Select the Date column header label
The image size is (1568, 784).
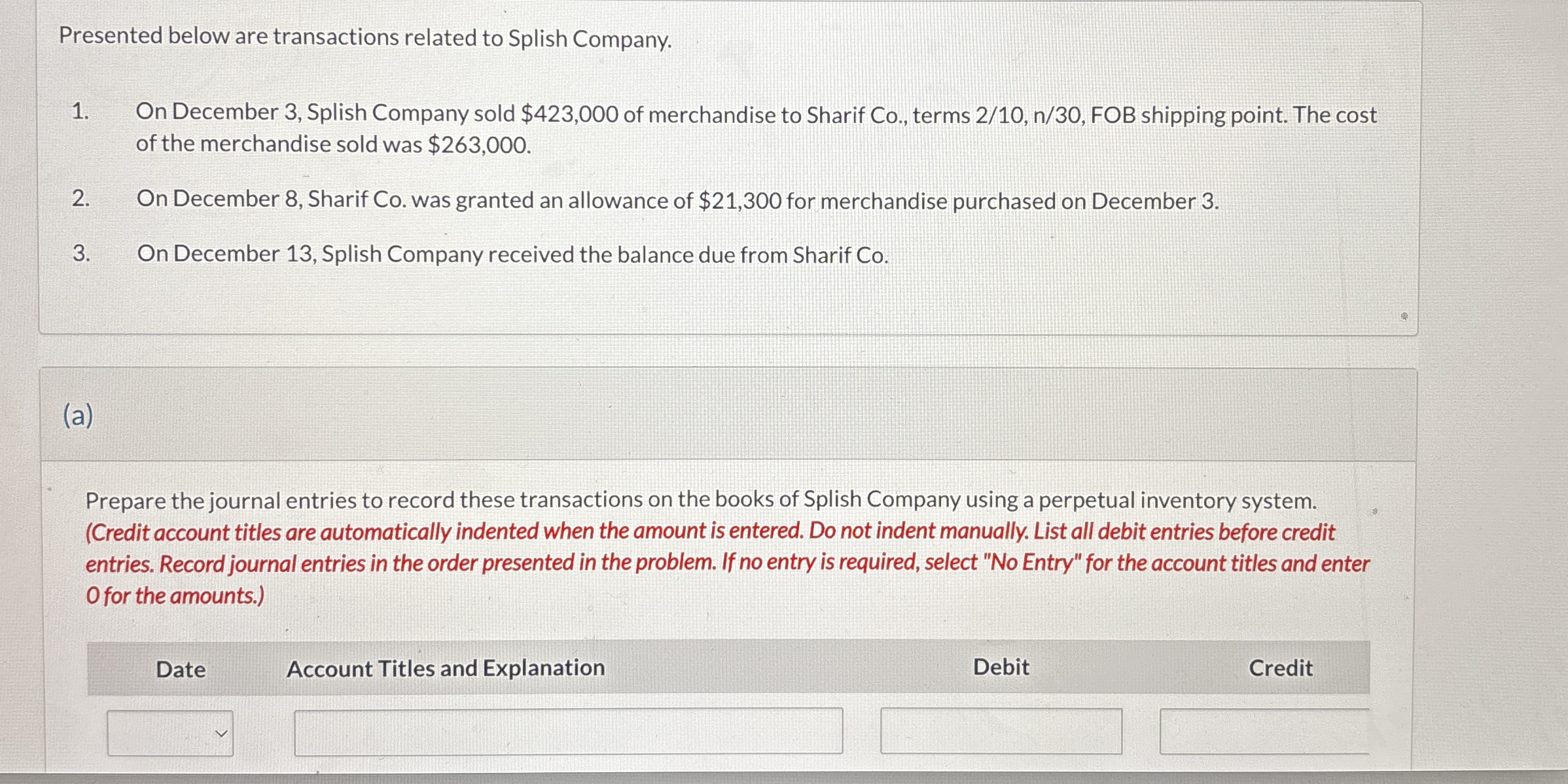point(180,669)
